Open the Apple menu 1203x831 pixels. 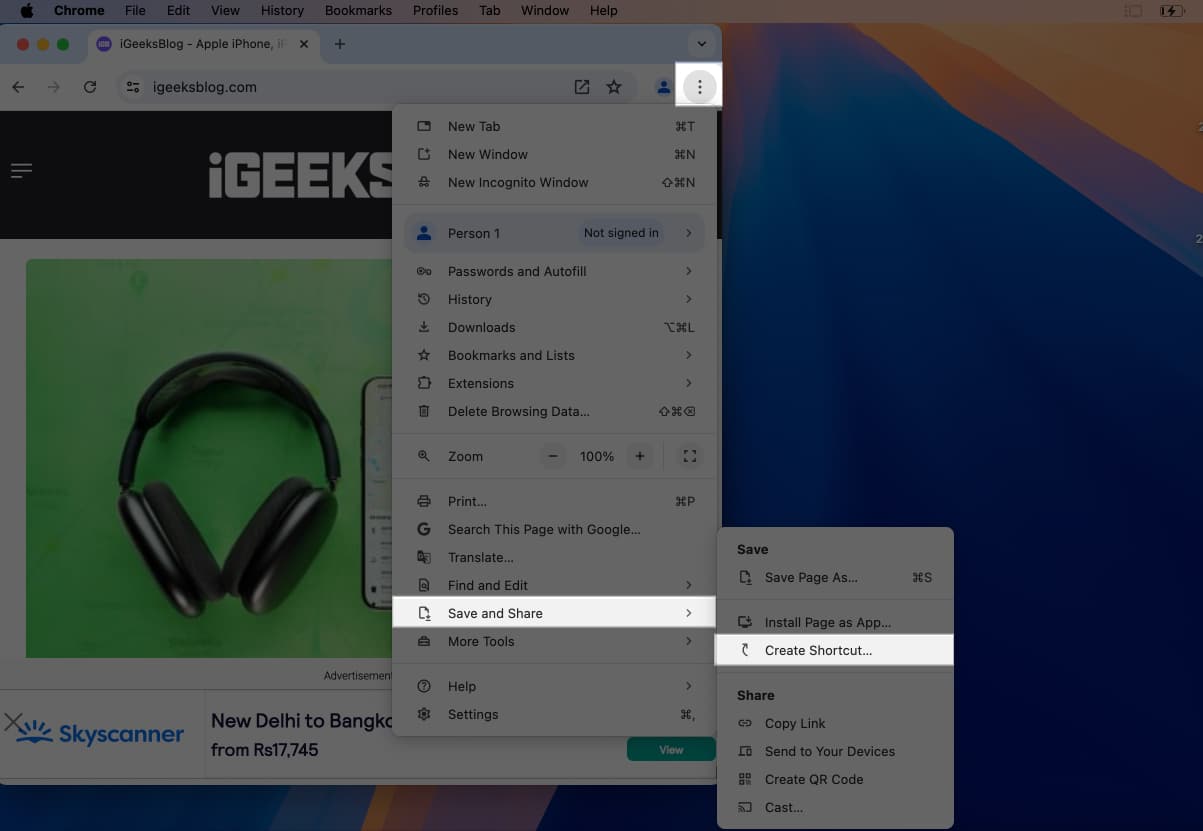click(x=27, y=10)
